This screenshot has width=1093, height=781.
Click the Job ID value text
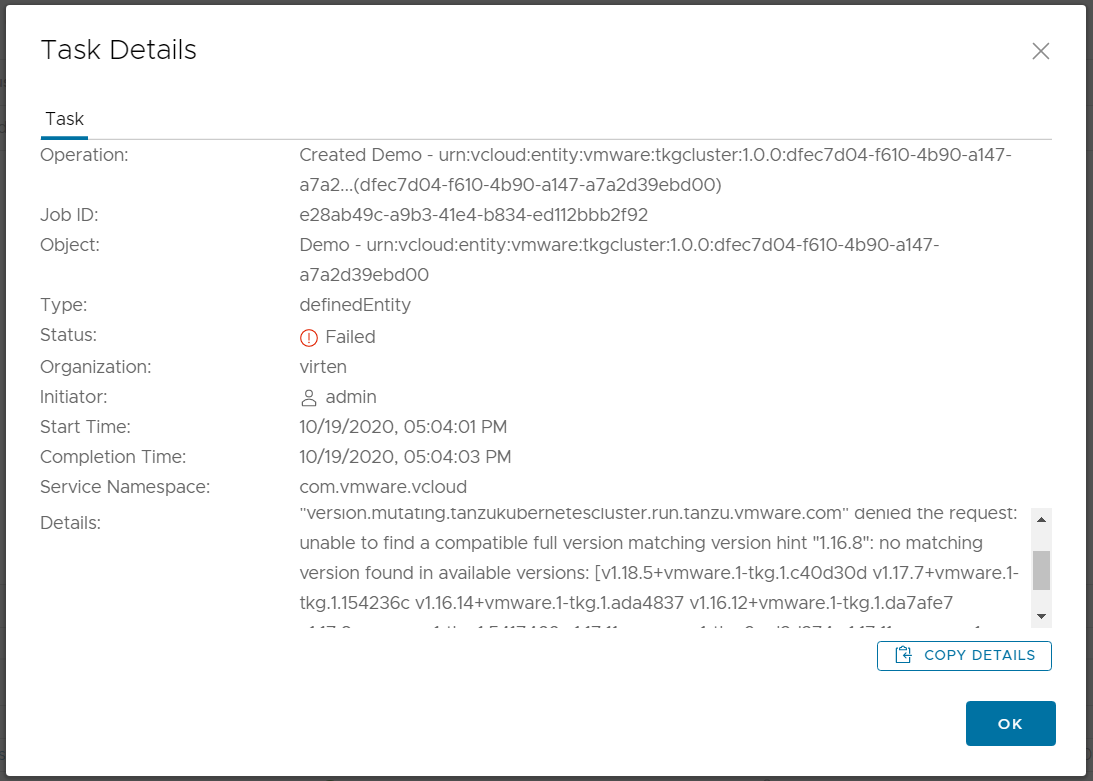(x=473, y=215)
